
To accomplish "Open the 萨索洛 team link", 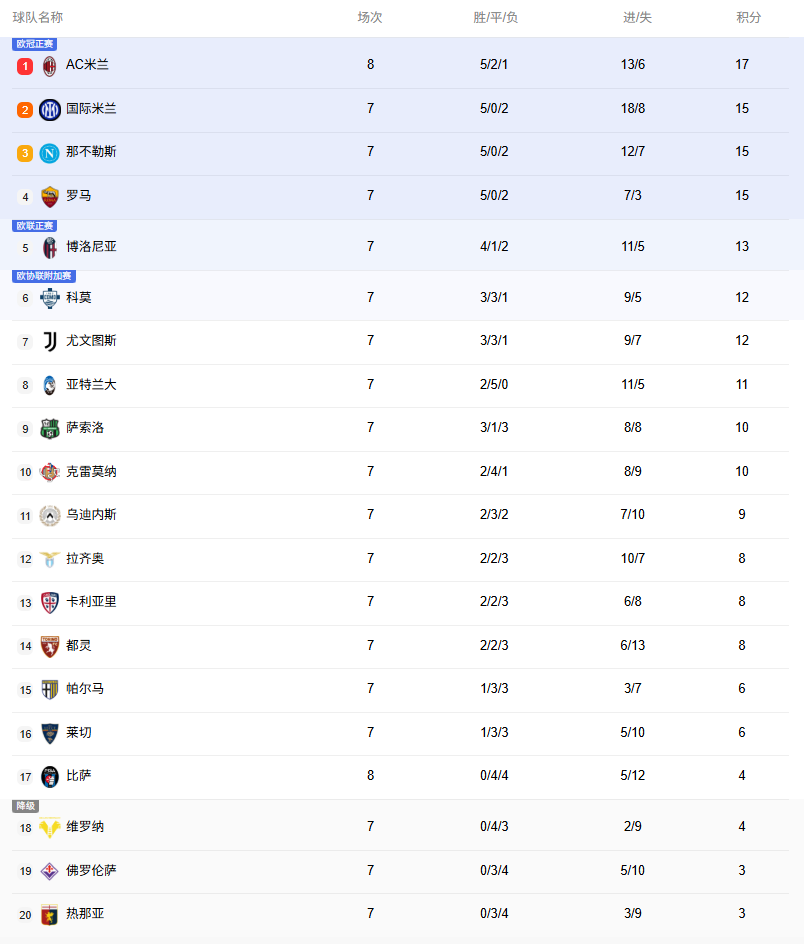I will pos(85,428).
